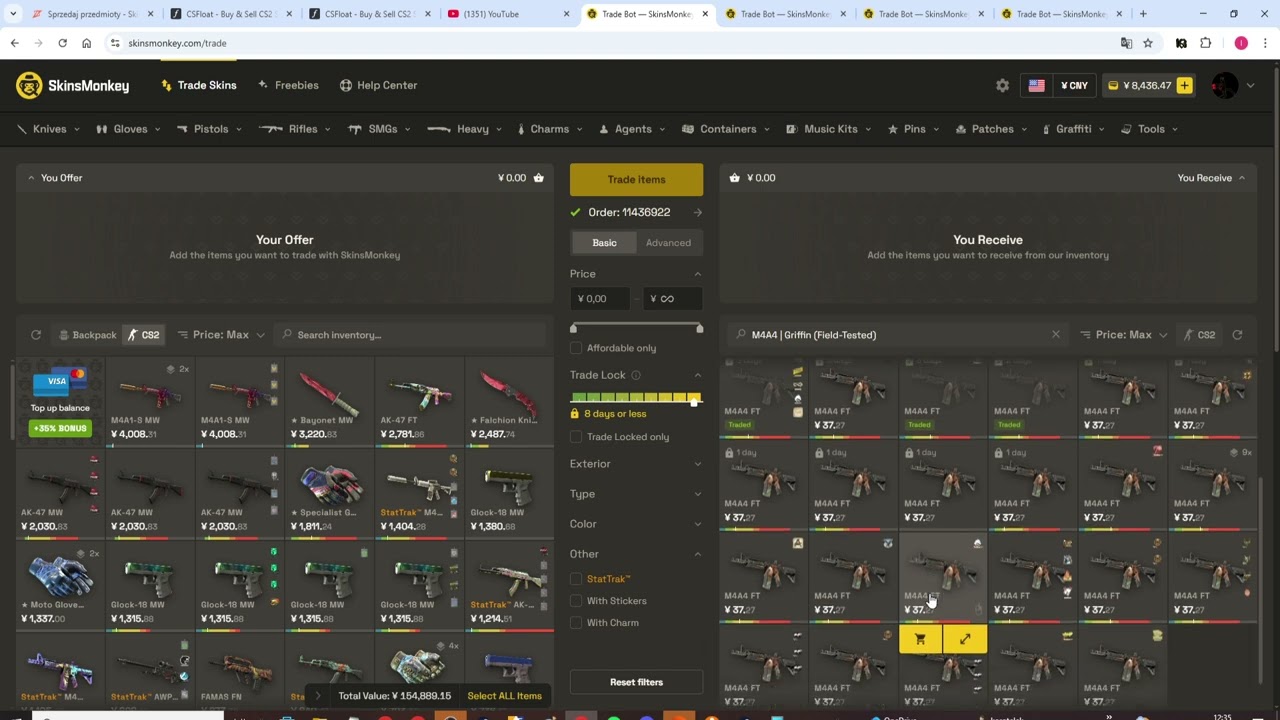Viewport: 1280px width, 720px height.
Task: Bookmark this page star icon
Action: pyautogui.click(x=1148, y=43)
